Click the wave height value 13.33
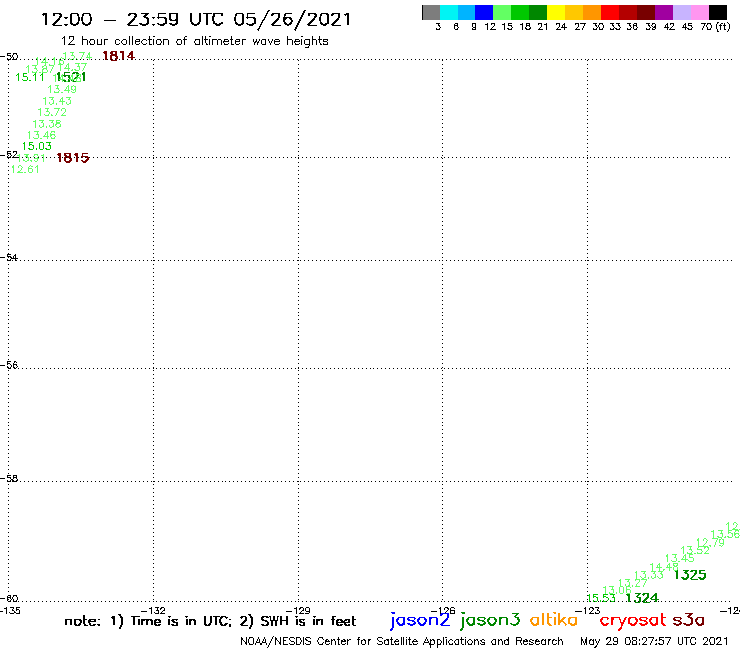 pos(648,575)
